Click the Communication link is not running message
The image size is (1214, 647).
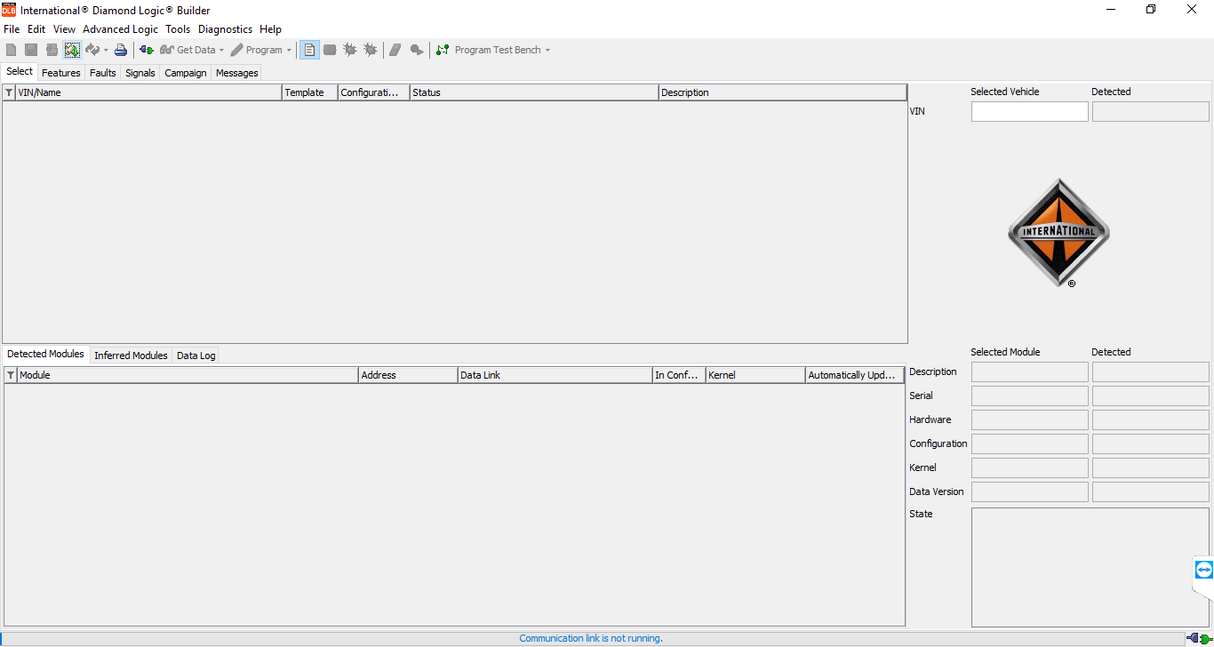pos(591,637)
